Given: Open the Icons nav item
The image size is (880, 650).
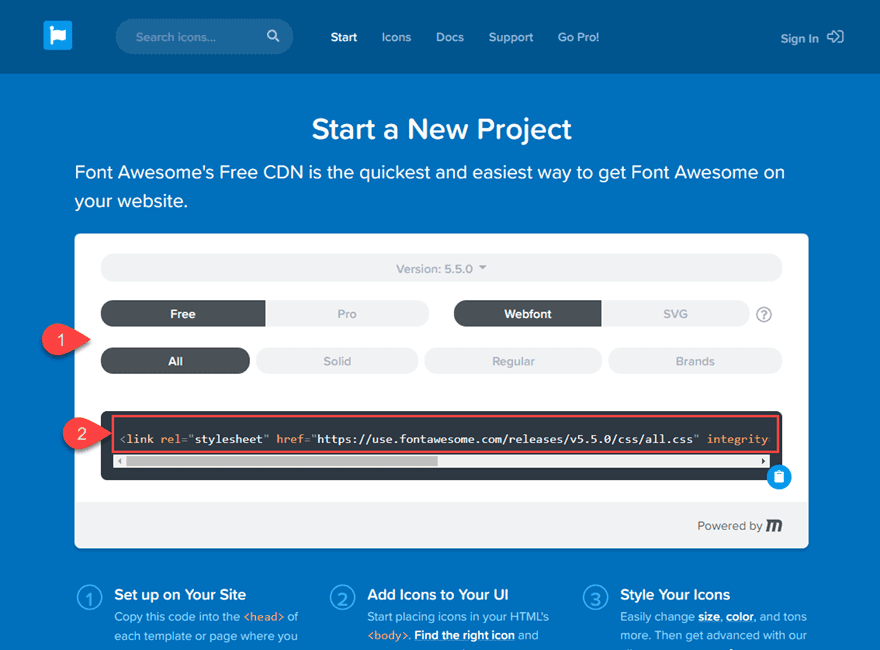Looking at the screenshot, I should pyautogui.click(x=396, y=37).
